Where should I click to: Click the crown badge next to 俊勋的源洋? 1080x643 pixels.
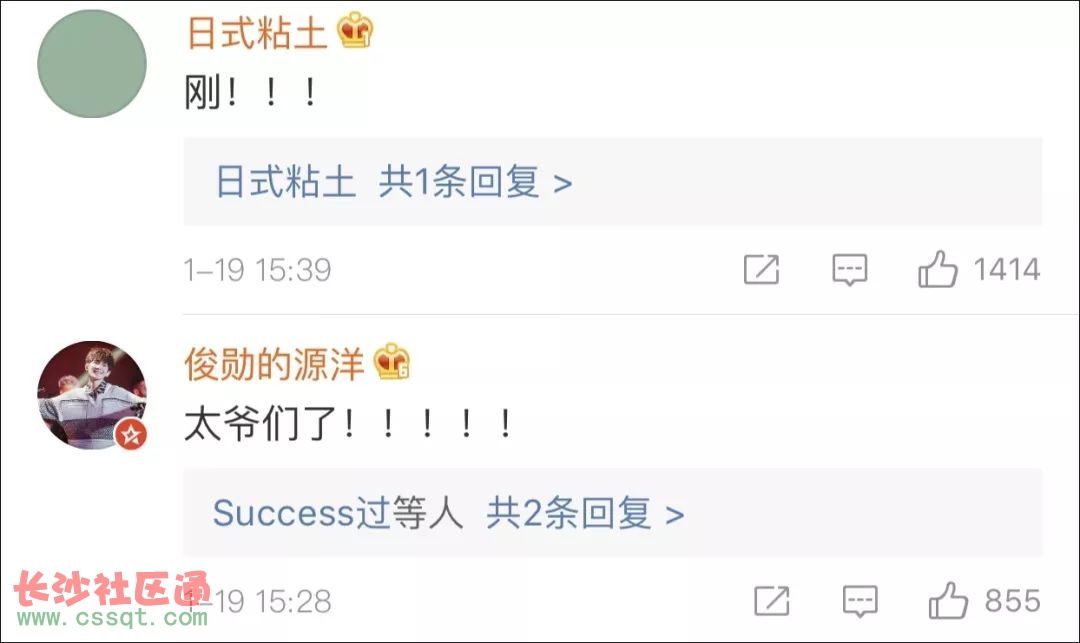coord(391,362)
